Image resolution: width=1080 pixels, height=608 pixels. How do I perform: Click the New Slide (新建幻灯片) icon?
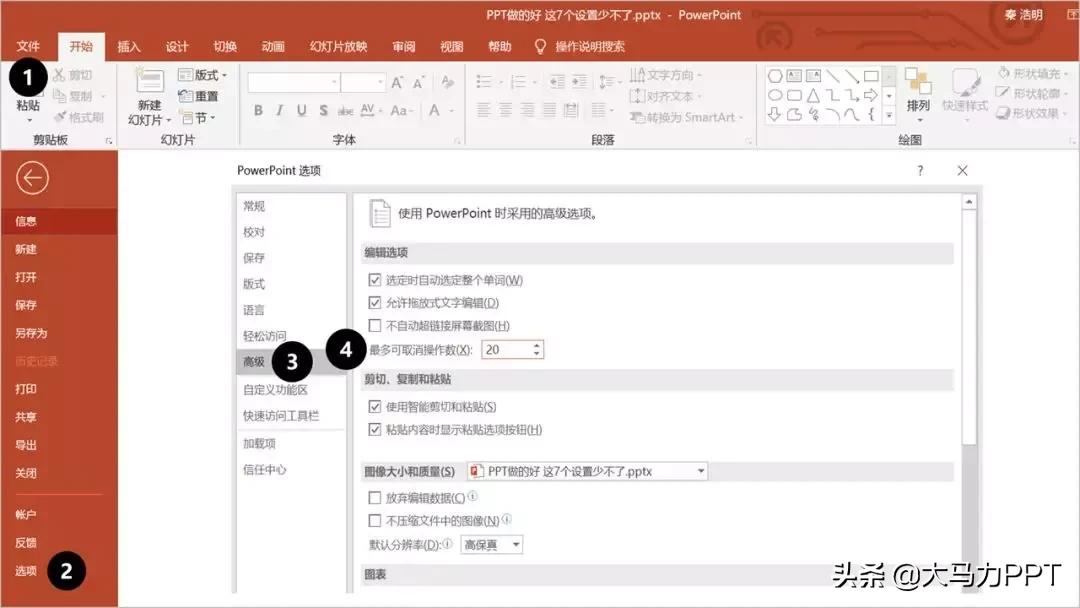pyautogui.click(x=149, y=82)
